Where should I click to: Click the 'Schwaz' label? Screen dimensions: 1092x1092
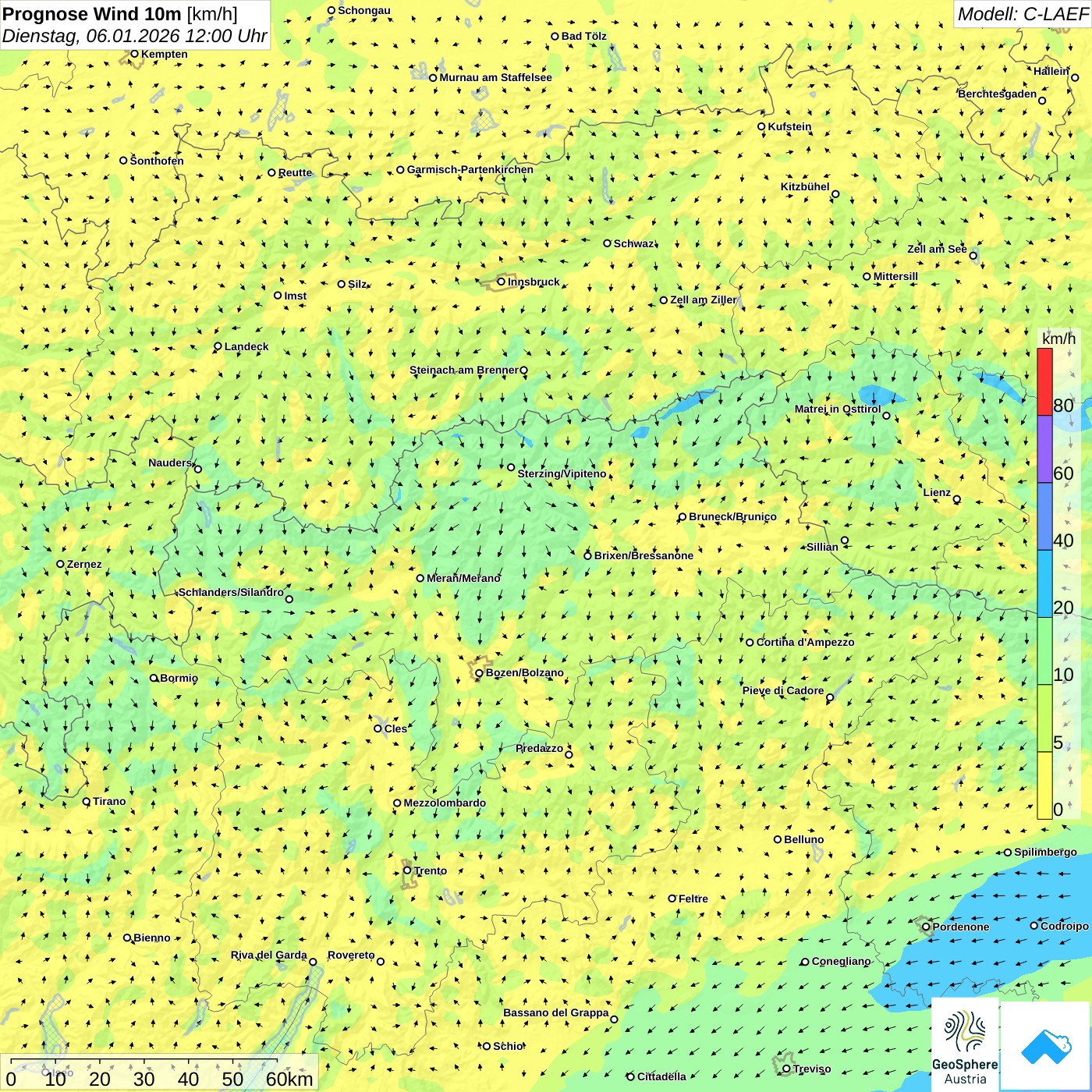633,243
